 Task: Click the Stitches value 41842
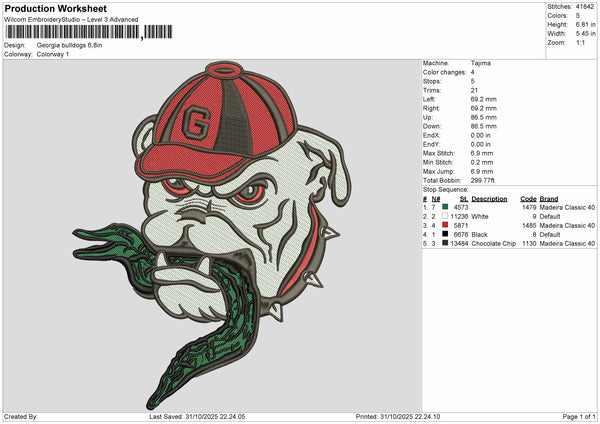point(585,7)
